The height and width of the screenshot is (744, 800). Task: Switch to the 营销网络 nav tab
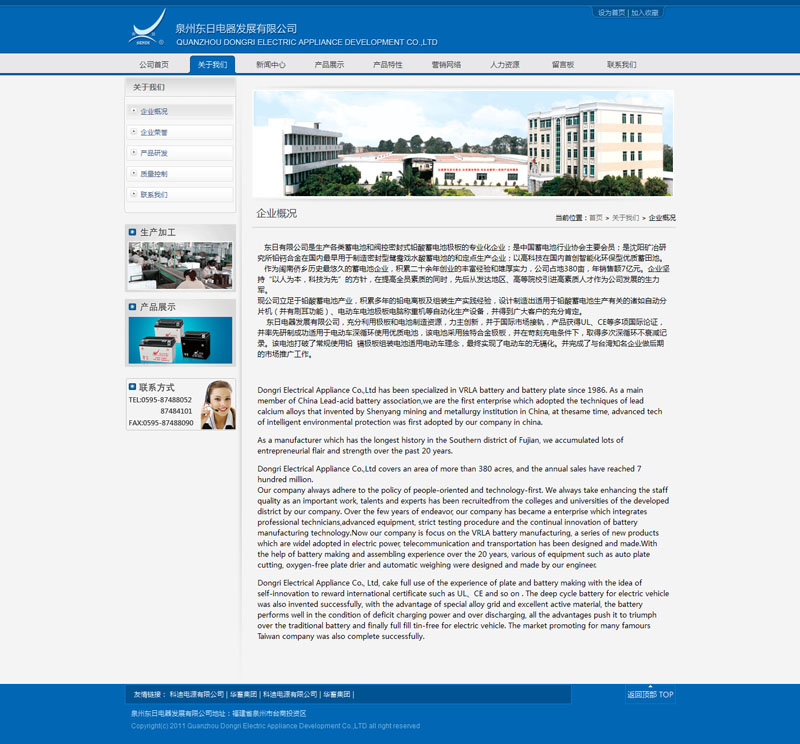point(446,65)
